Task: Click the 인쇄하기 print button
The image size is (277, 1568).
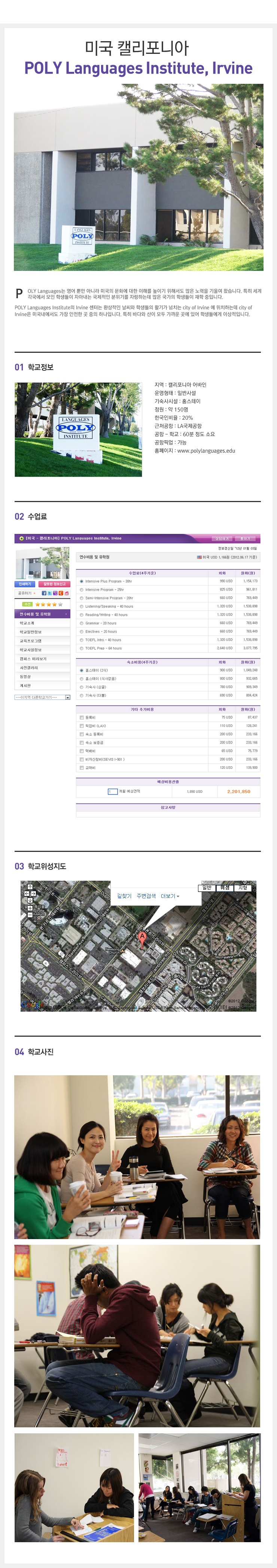Action: click(x=25, y=584)
